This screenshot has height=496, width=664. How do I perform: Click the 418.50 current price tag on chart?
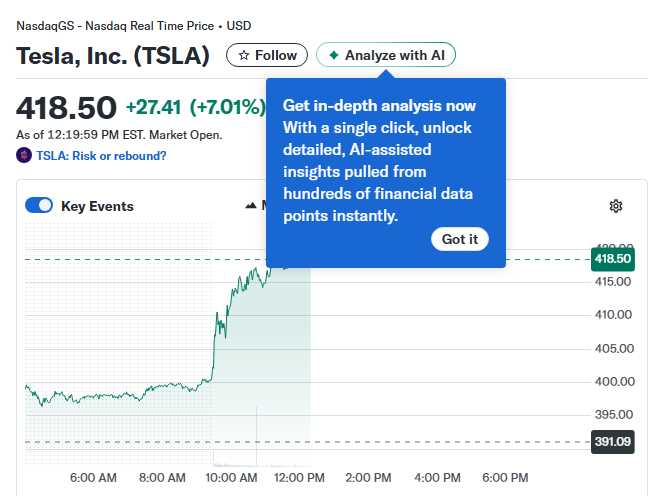tap(613, 259)
